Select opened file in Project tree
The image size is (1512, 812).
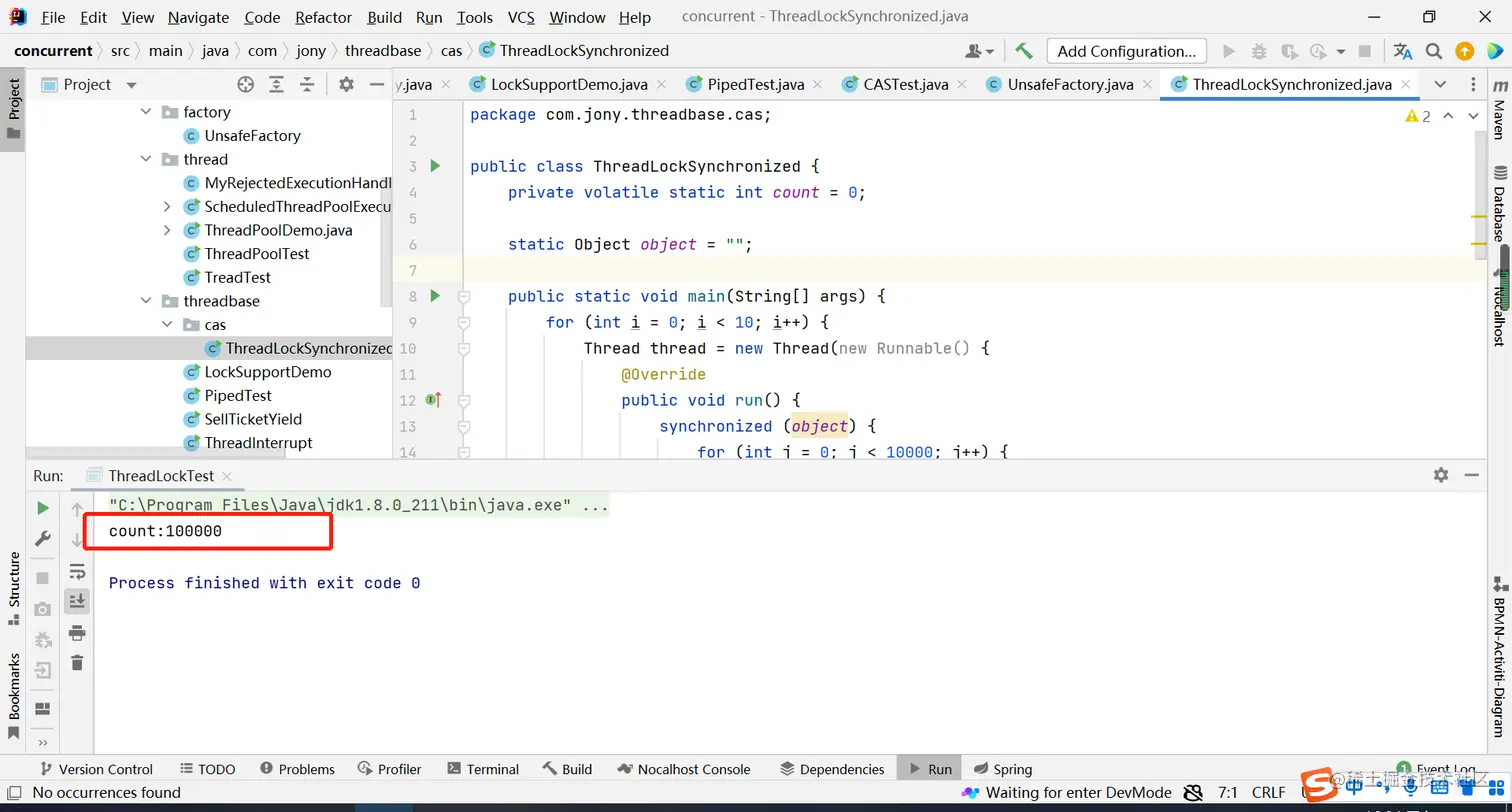[245, 85]
